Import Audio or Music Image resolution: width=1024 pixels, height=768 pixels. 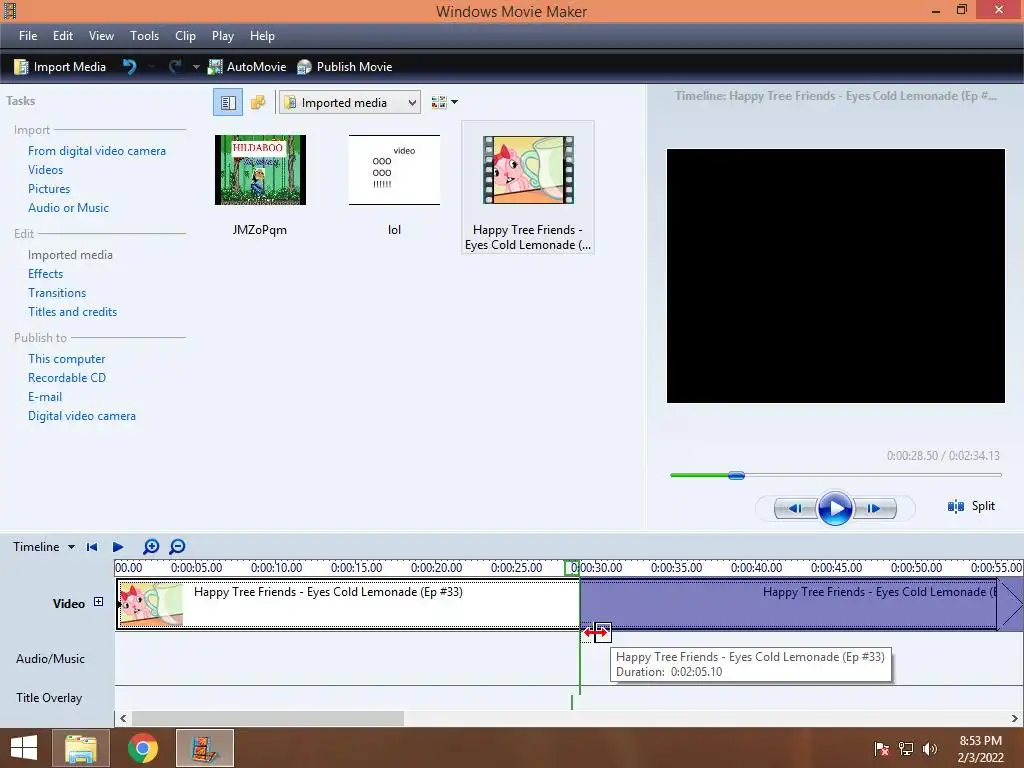69,208
